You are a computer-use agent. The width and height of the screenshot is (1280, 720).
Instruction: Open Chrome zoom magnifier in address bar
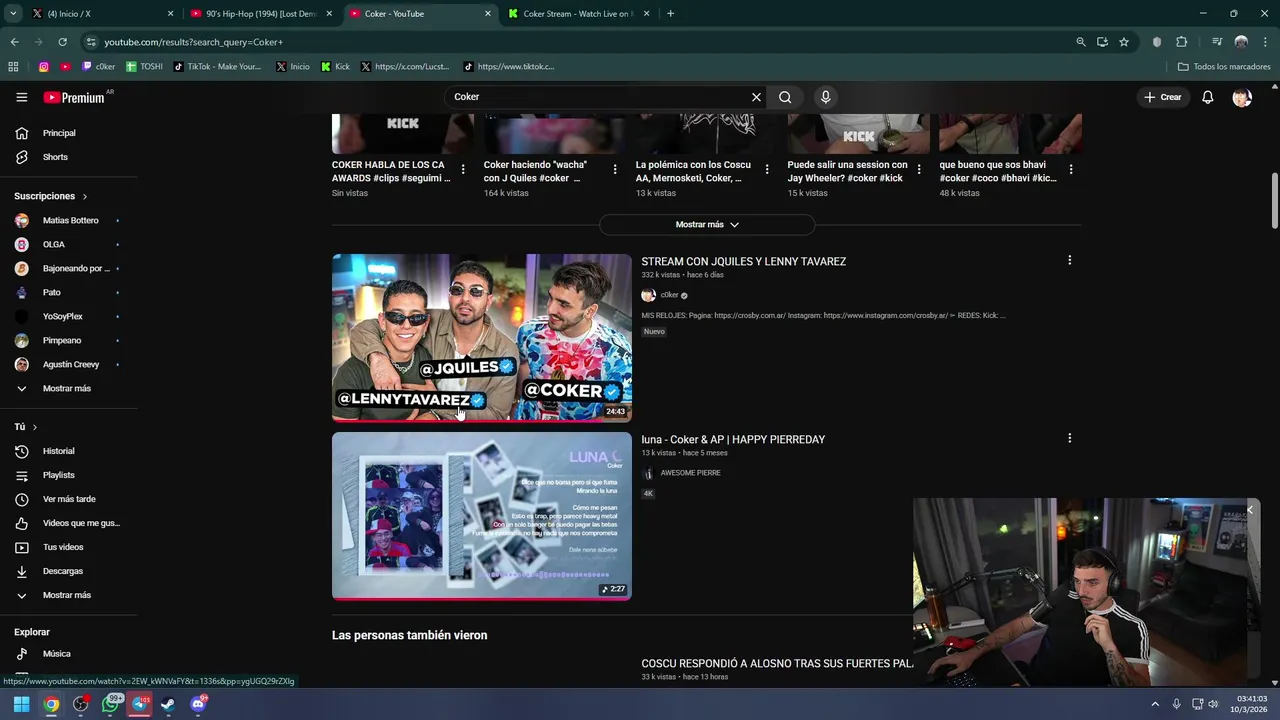pyautogui.click(x=1081, y=42)
